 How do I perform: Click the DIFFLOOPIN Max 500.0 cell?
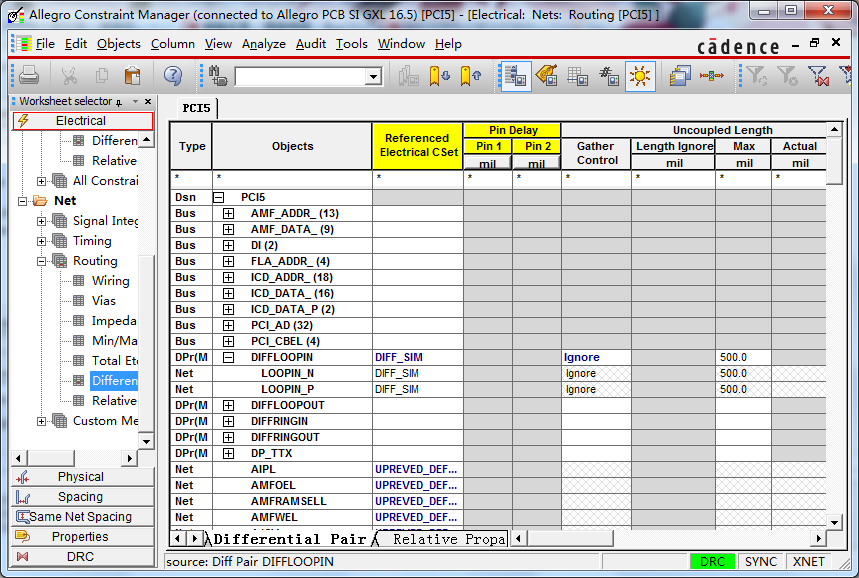pyautogui.click(x=743, y=357)
